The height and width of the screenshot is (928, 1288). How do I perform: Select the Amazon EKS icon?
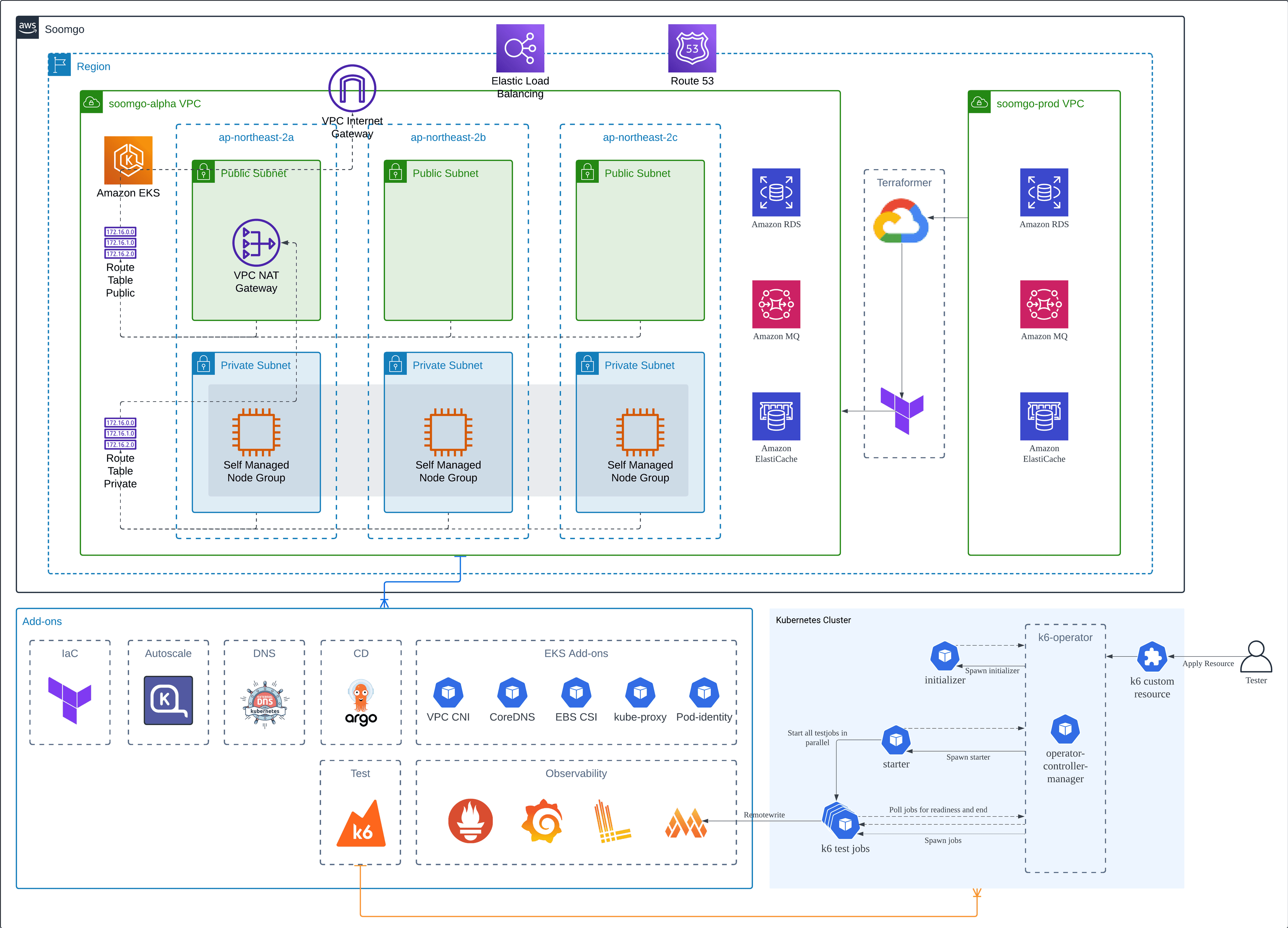pos(128,160)
